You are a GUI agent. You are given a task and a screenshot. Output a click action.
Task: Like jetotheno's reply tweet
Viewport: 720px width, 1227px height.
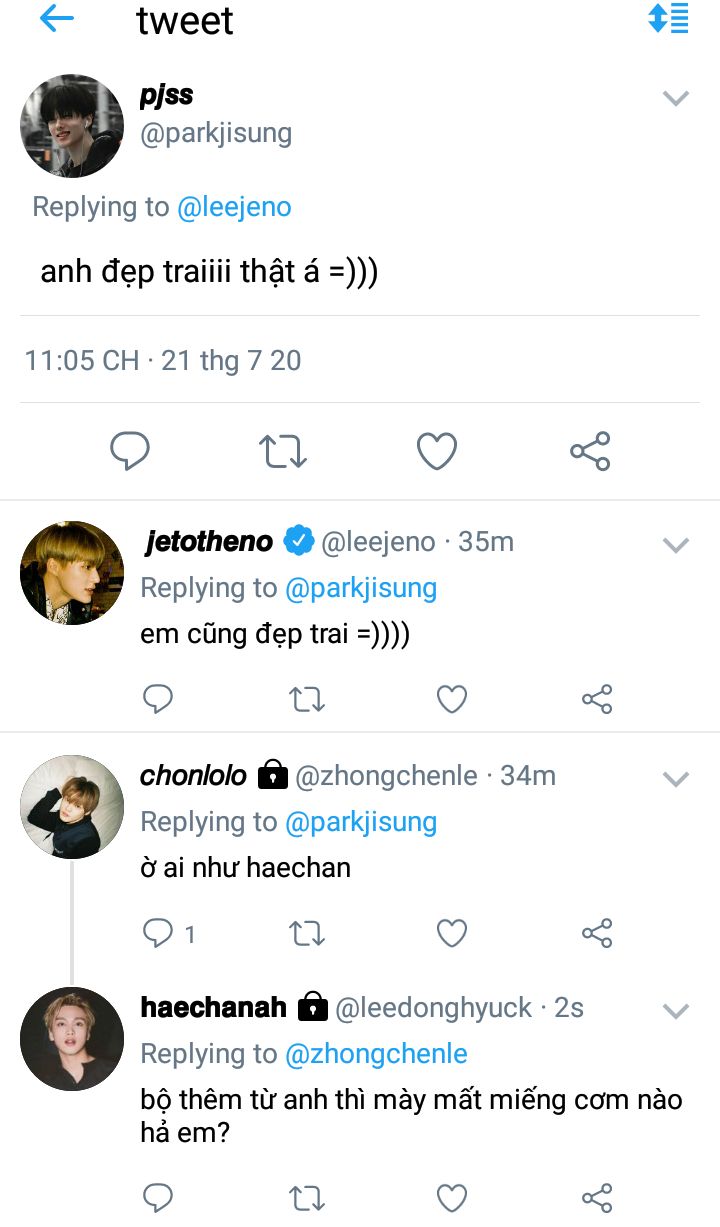(452, 699)
